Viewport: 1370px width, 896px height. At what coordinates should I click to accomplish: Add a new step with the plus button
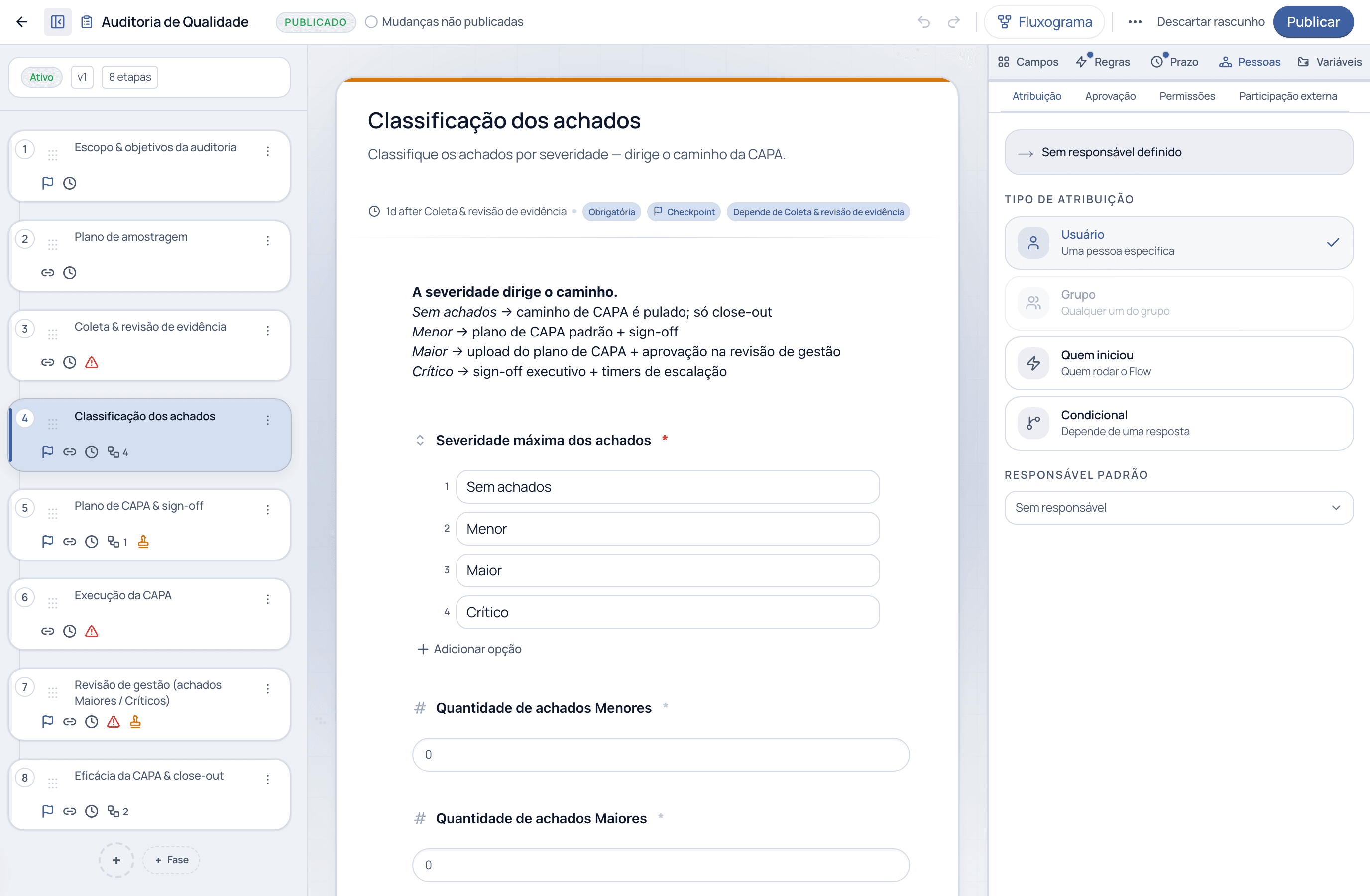click(116, 860)
